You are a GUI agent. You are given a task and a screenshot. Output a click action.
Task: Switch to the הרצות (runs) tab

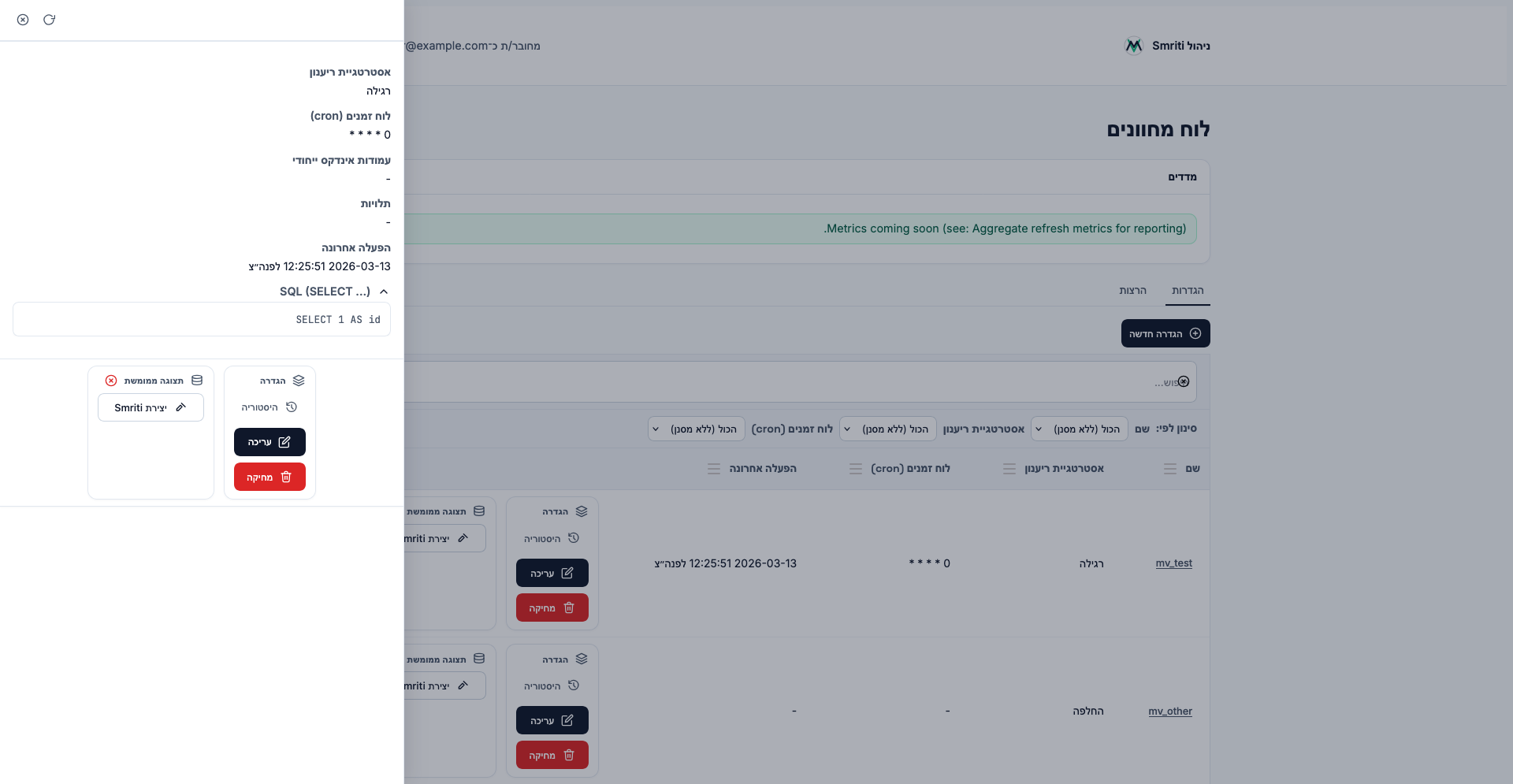tap(1132, 291)
